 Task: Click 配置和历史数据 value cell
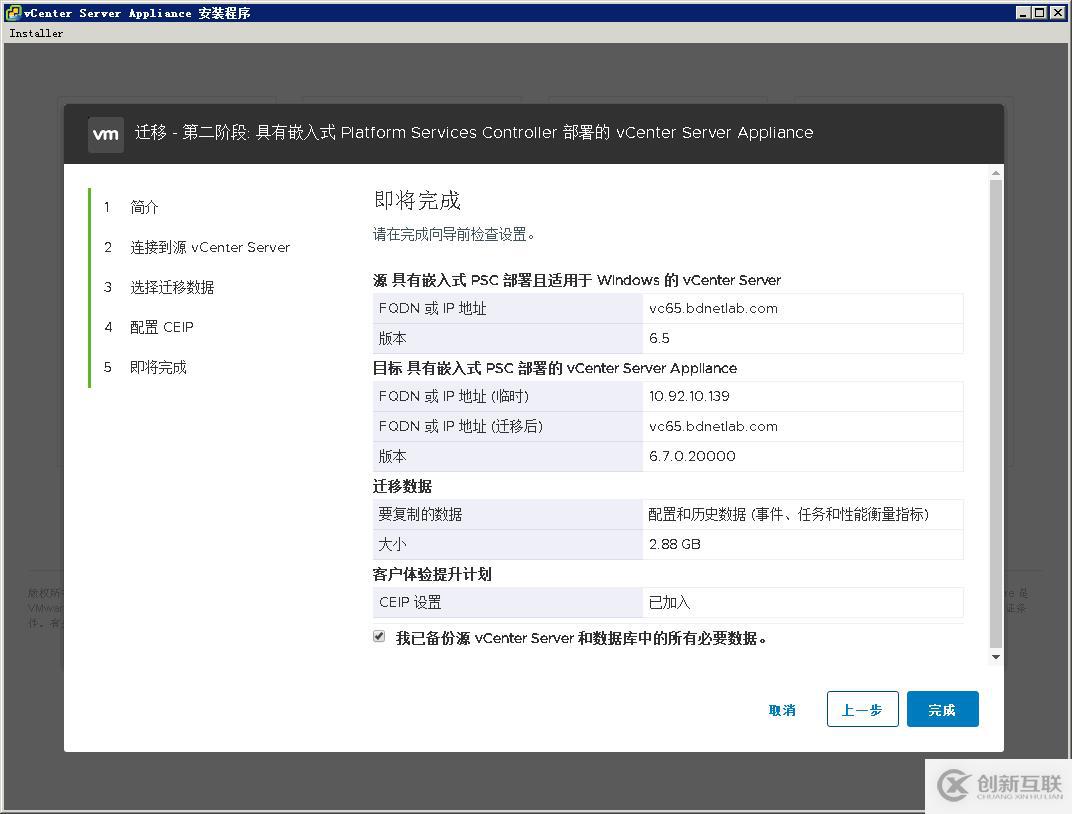coord(803,514)
